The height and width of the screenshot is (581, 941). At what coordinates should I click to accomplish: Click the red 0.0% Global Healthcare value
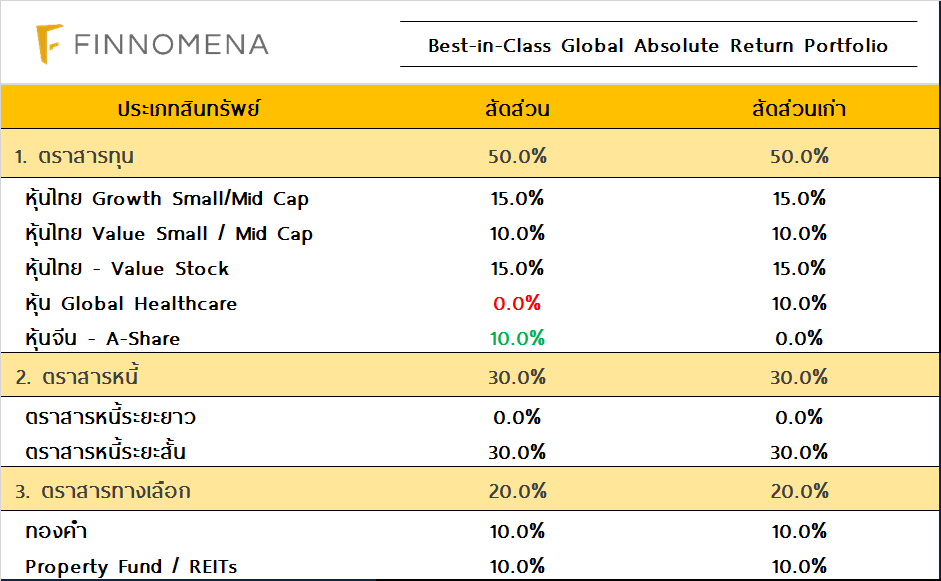tap(516, 303)
